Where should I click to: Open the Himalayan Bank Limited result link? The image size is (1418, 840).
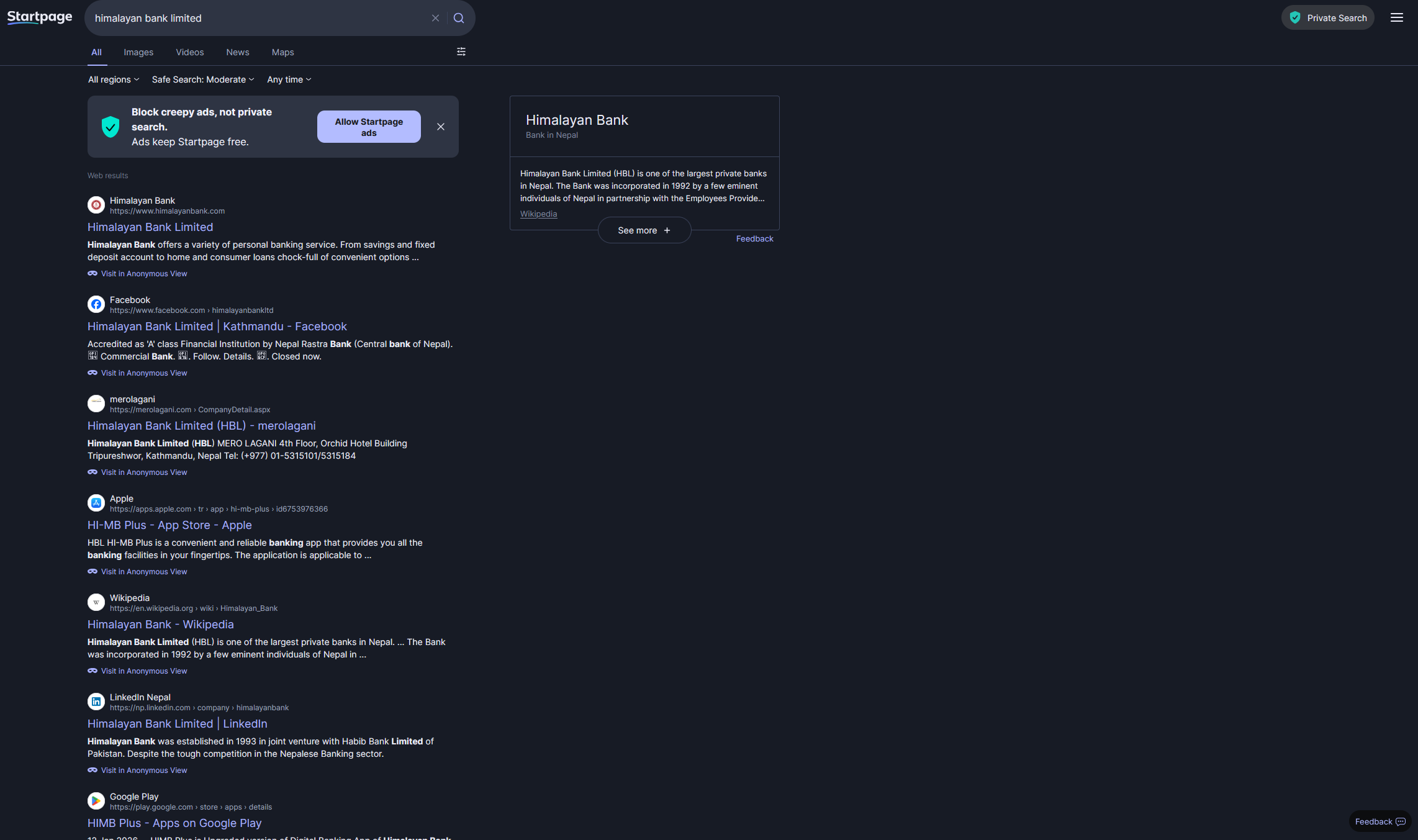(x=150, y=227)
